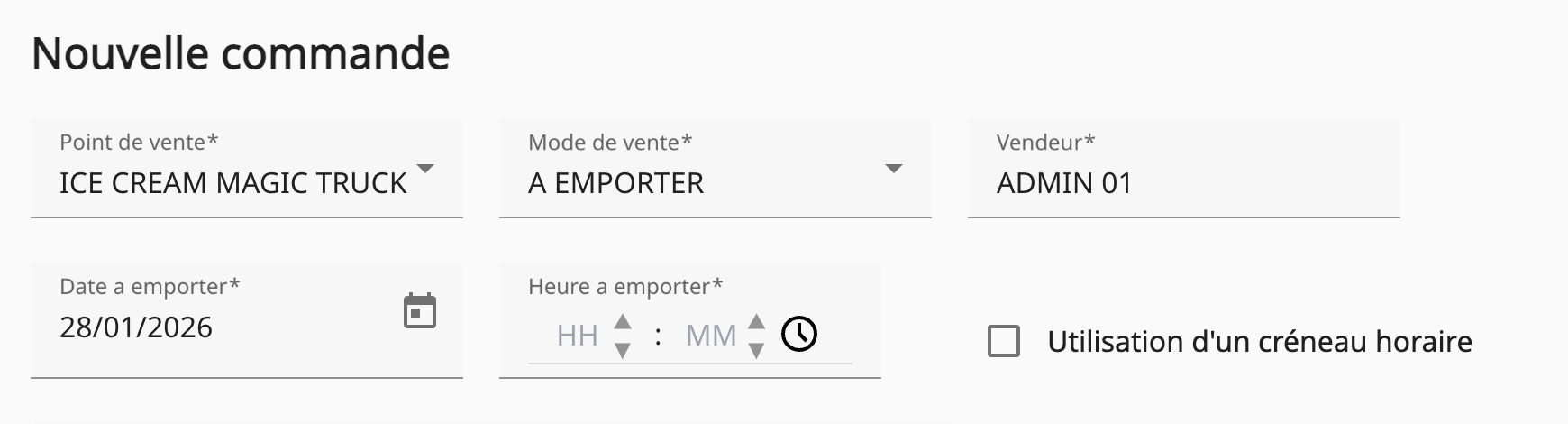Click the "Vendeur" field label

click(x=1045, y=143)
